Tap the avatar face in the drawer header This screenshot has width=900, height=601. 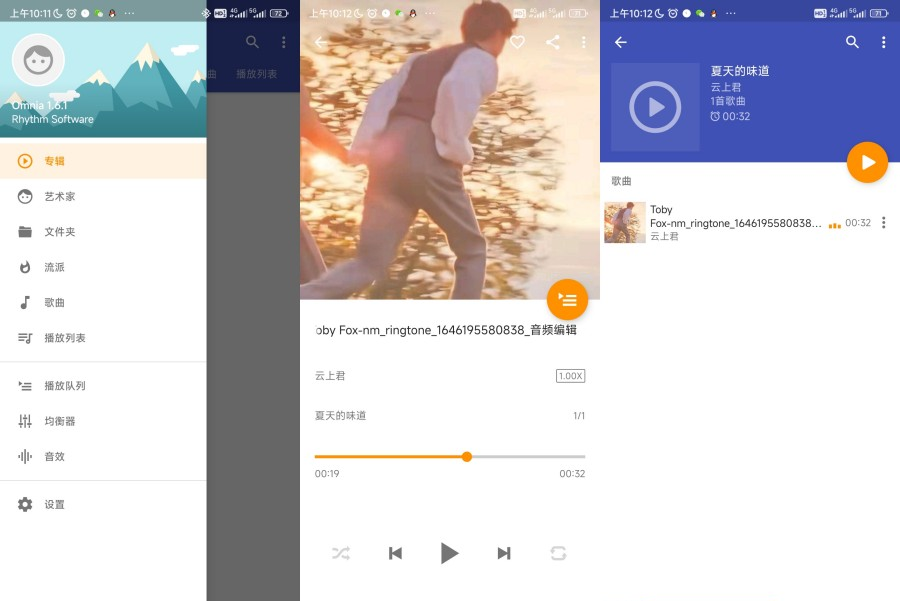tap(38, 60)
